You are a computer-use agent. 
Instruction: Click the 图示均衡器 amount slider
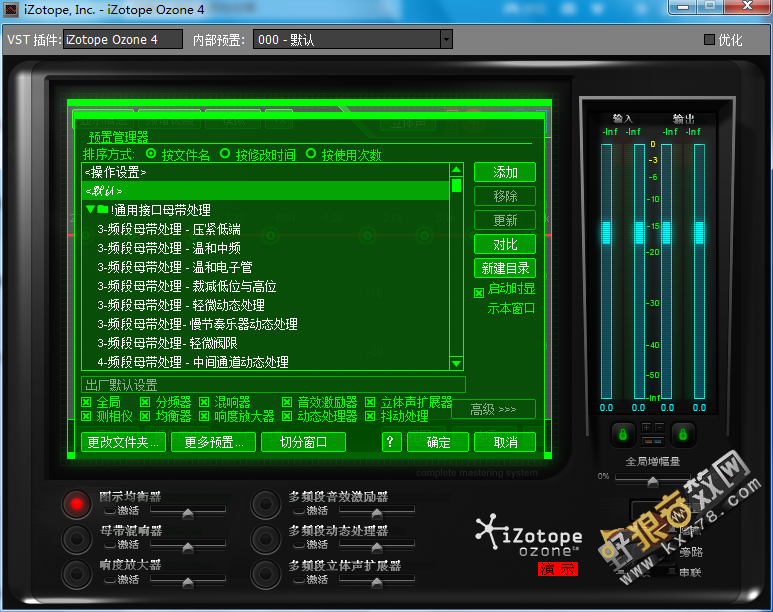click(188, 512)
